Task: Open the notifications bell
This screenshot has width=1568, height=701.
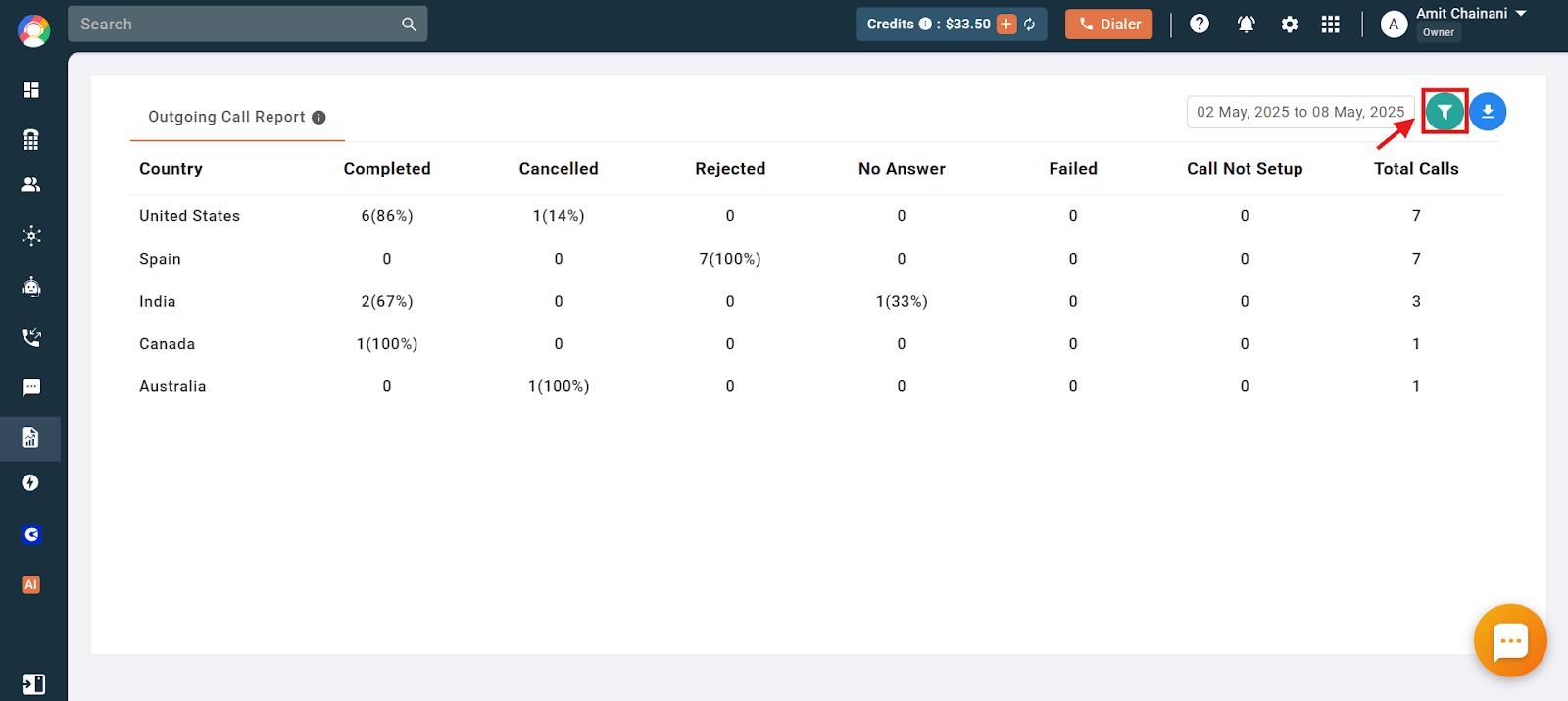Action: point(1246,25)
